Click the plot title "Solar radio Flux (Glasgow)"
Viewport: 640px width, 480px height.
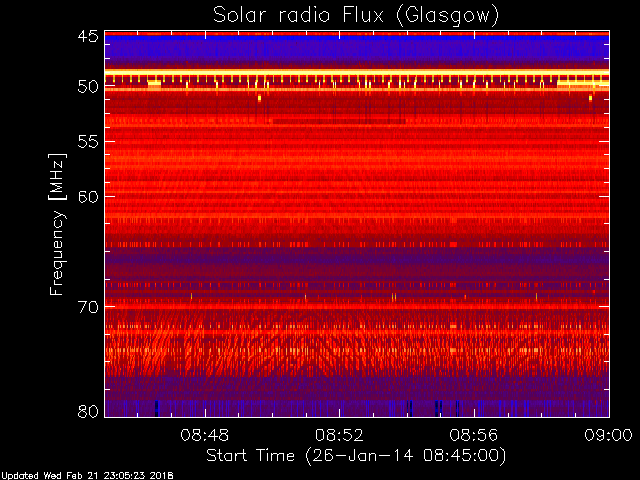(356, 16)
